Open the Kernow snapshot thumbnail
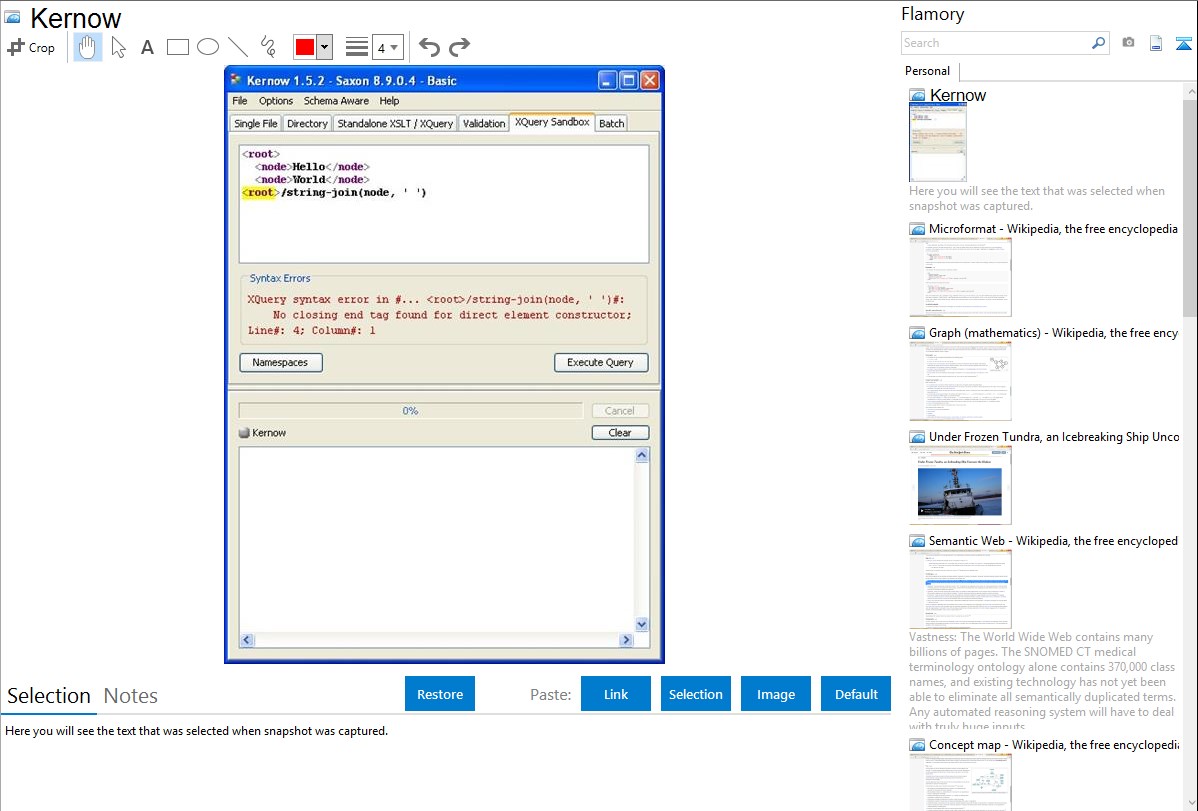This screenshot has width=1198, height=811. pyautogui.click(x=937, y=142)
